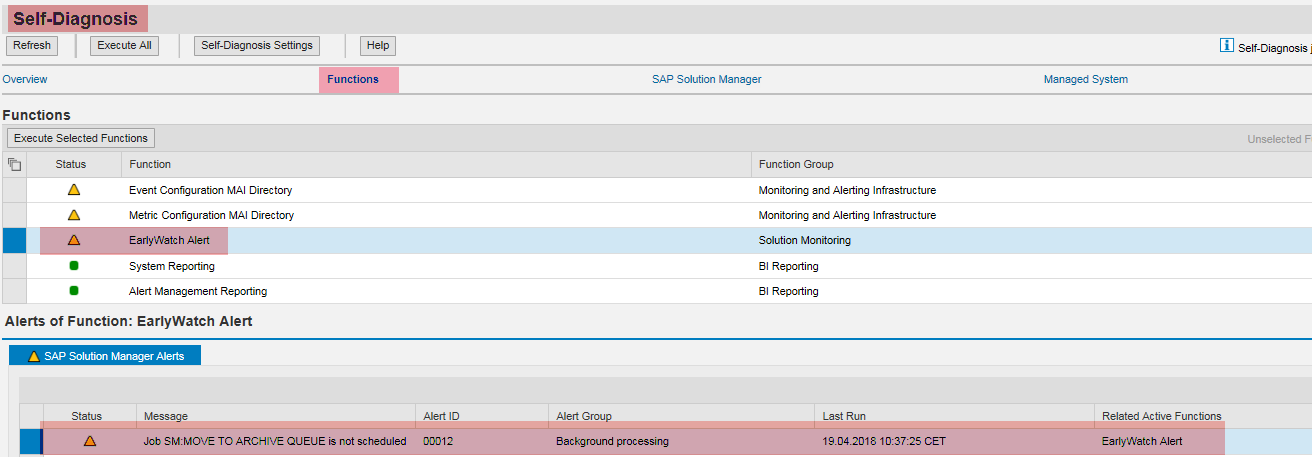1312x457 pixels.
Task: Toggle row selector for EarlyWatch Alert function
Action: tap(14, 240)
